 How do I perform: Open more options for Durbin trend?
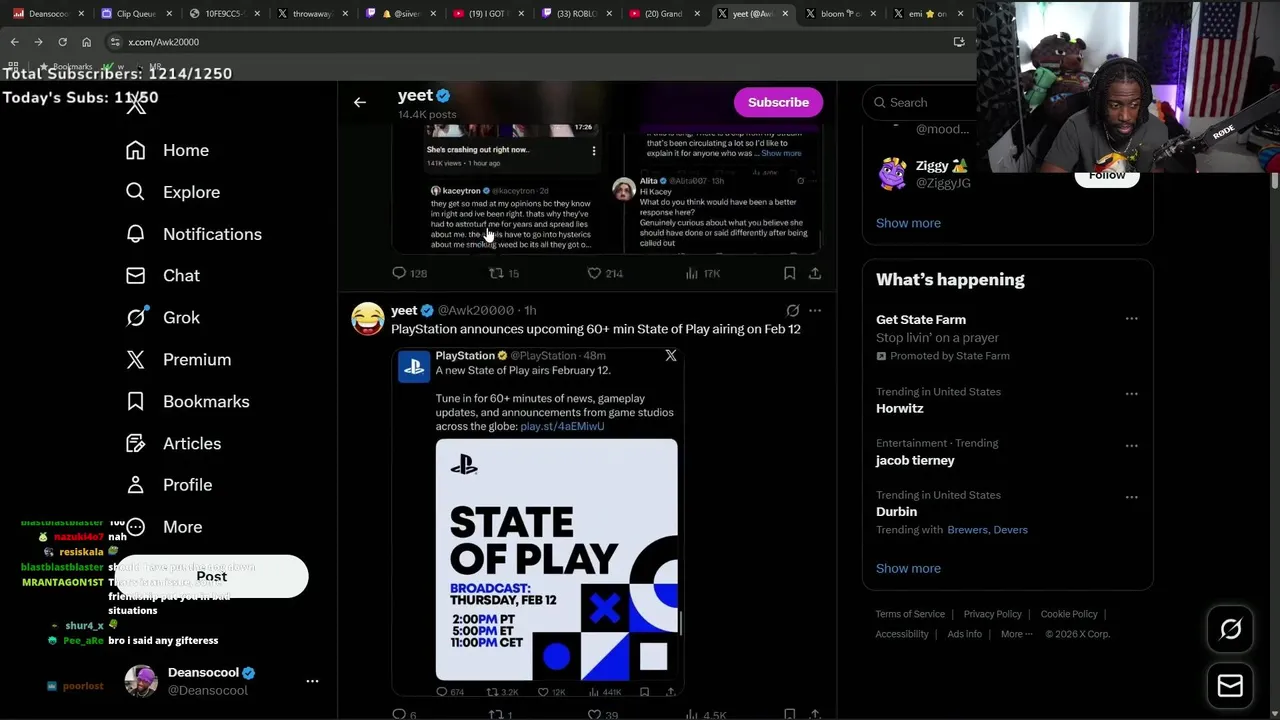1131,497
